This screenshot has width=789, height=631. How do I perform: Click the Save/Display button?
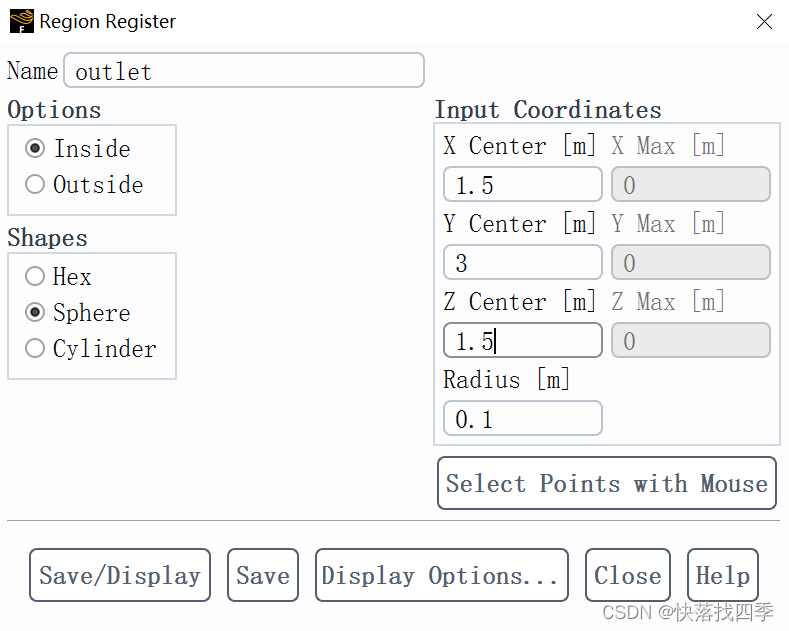pos(120,575)
